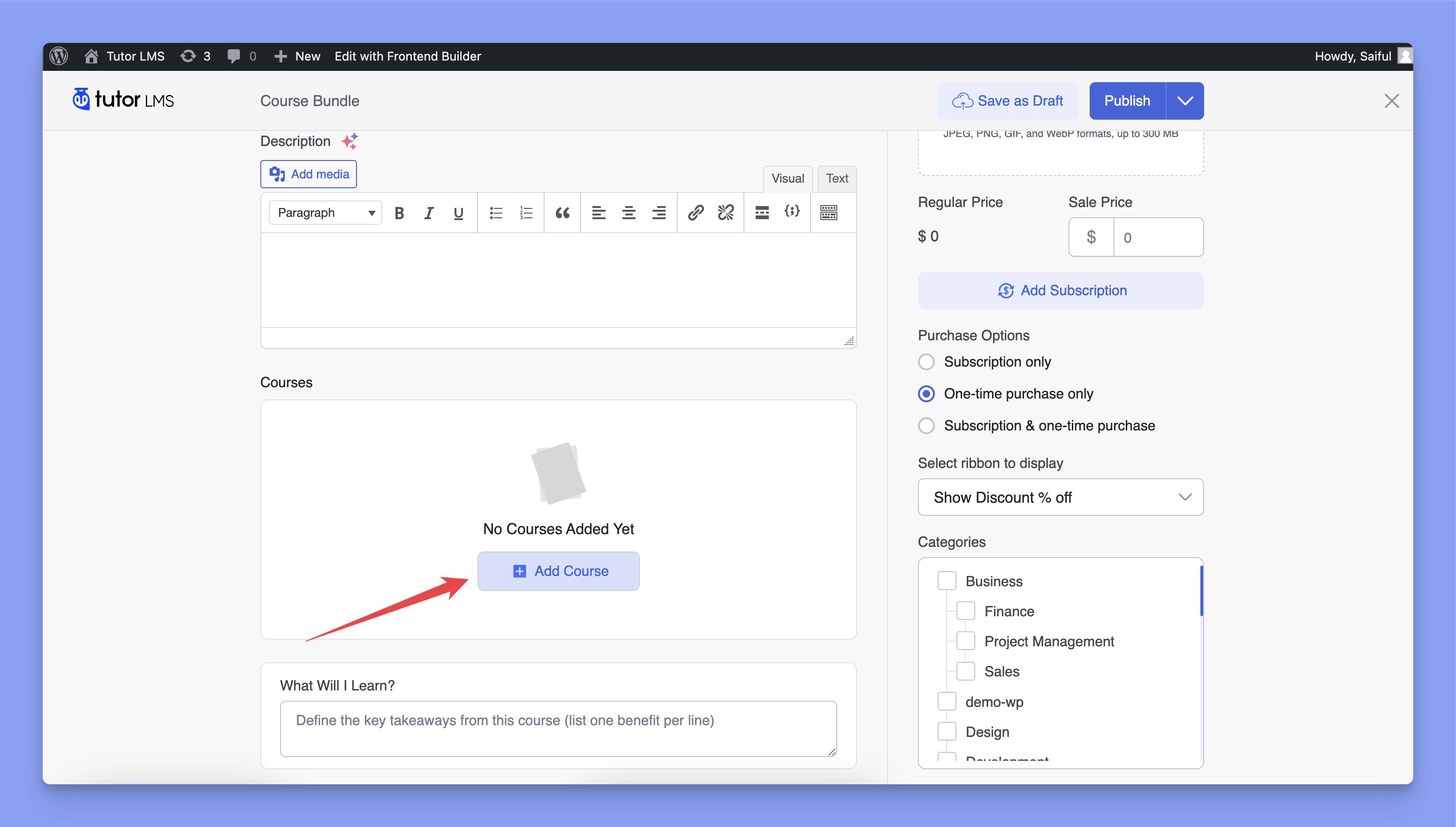Open the Publish options dropdown arrow

pyautogui.click(x=1185, y=100)
